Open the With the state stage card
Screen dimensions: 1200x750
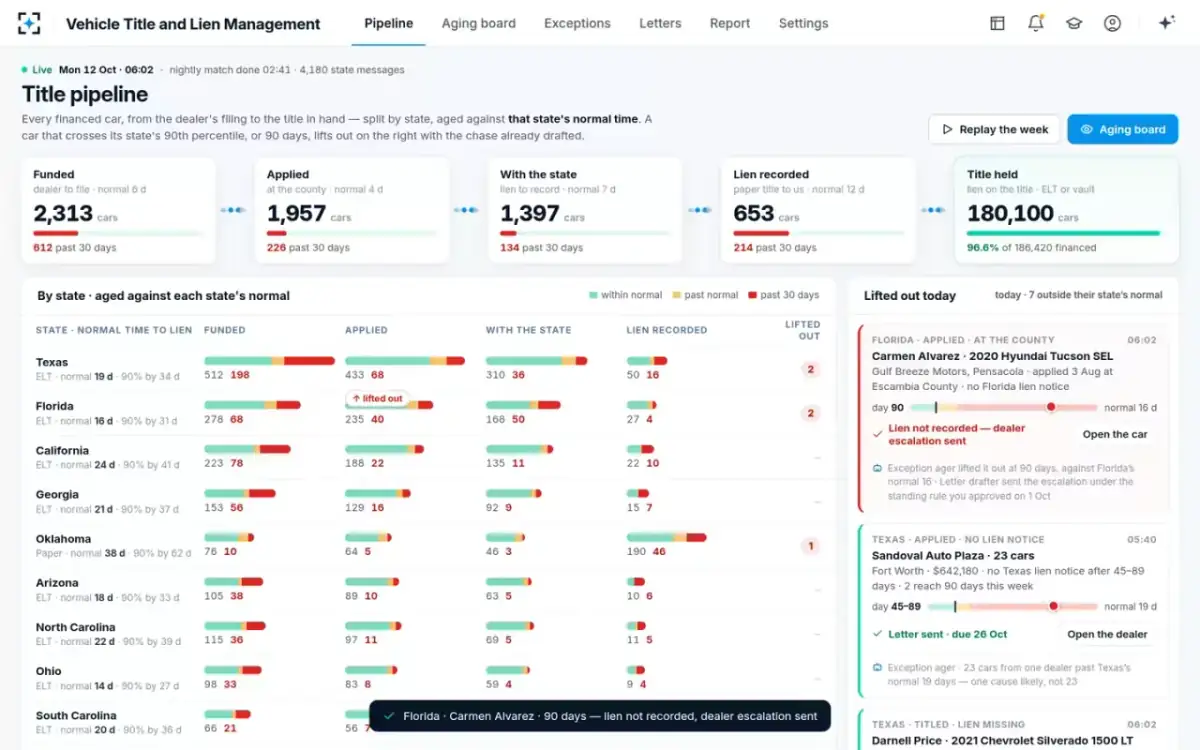click(585, 210)
